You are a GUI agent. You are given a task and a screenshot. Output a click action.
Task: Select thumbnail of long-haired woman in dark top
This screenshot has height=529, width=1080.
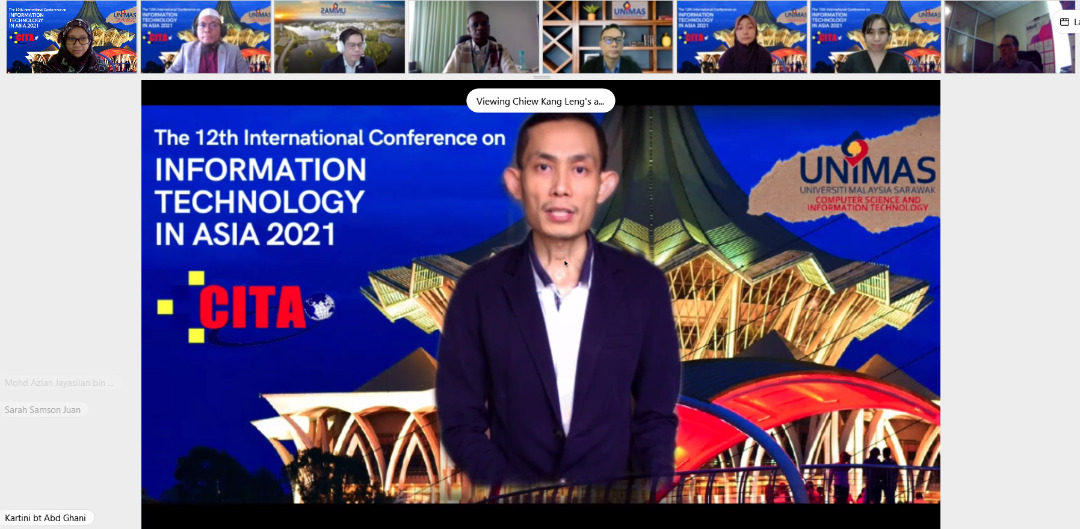pos(875,37)
